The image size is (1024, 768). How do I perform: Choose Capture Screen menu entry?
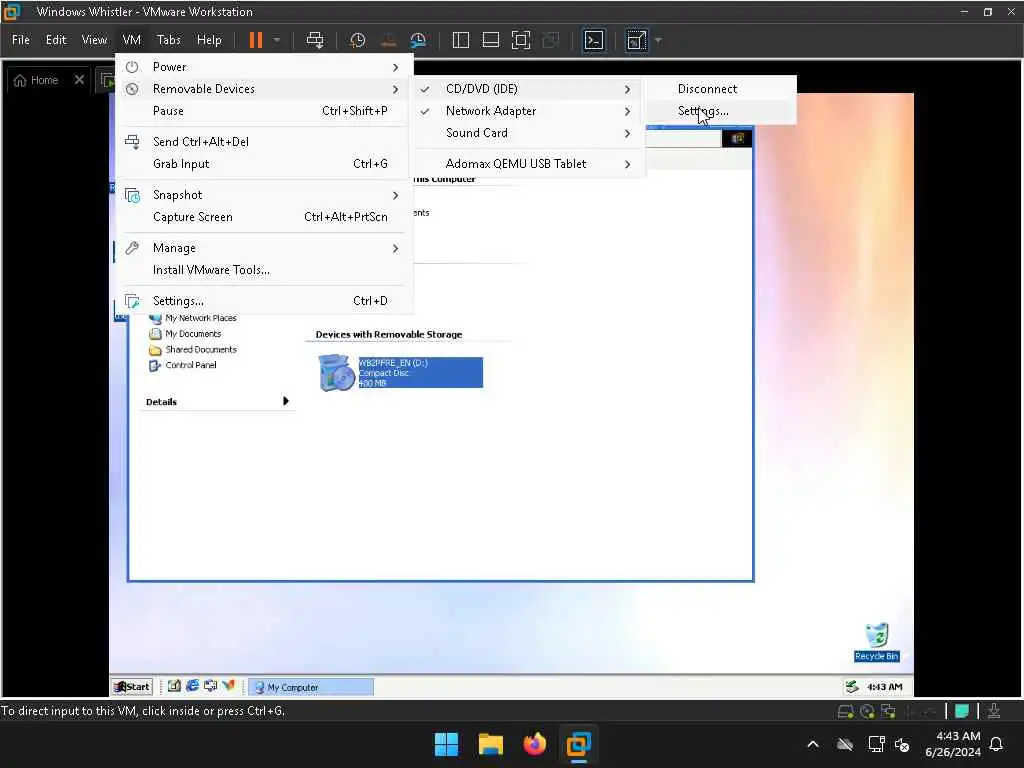point(264,217)
